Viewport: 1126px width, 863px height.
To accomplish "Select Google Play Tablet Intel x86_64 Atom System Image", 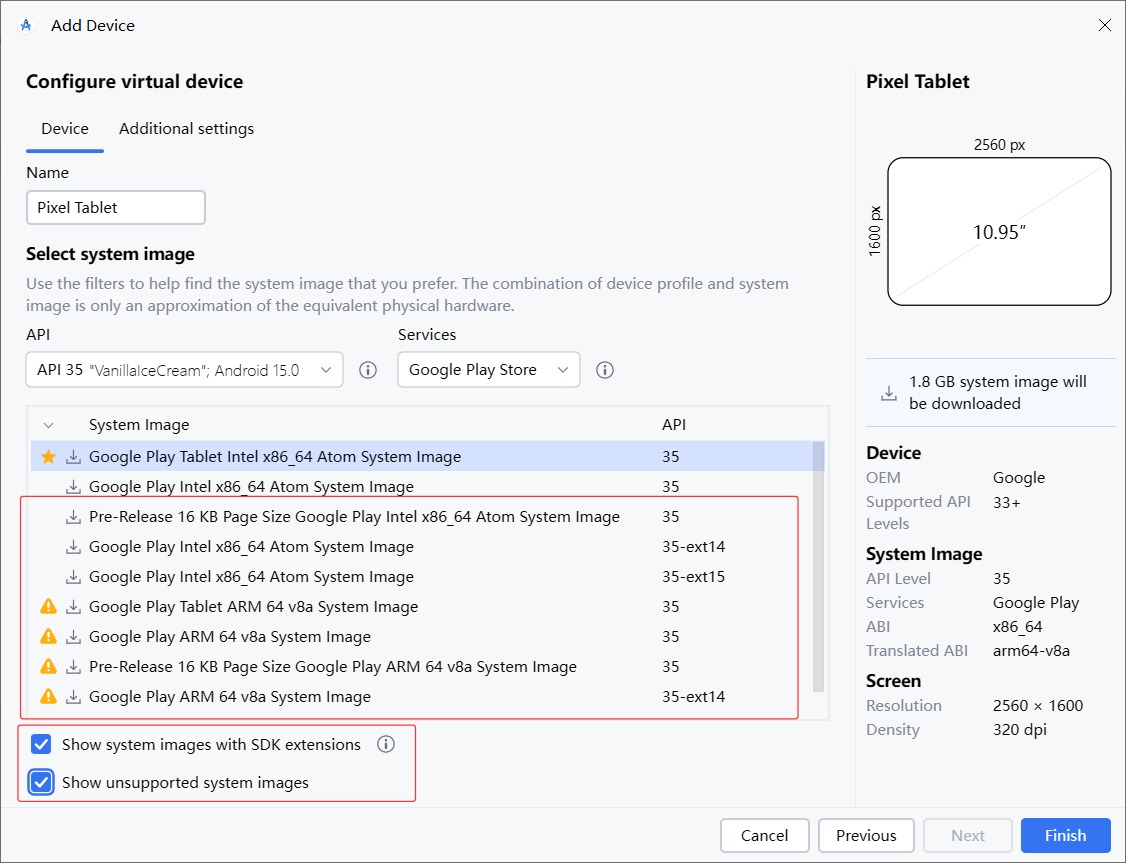I will tap(427, 457).
